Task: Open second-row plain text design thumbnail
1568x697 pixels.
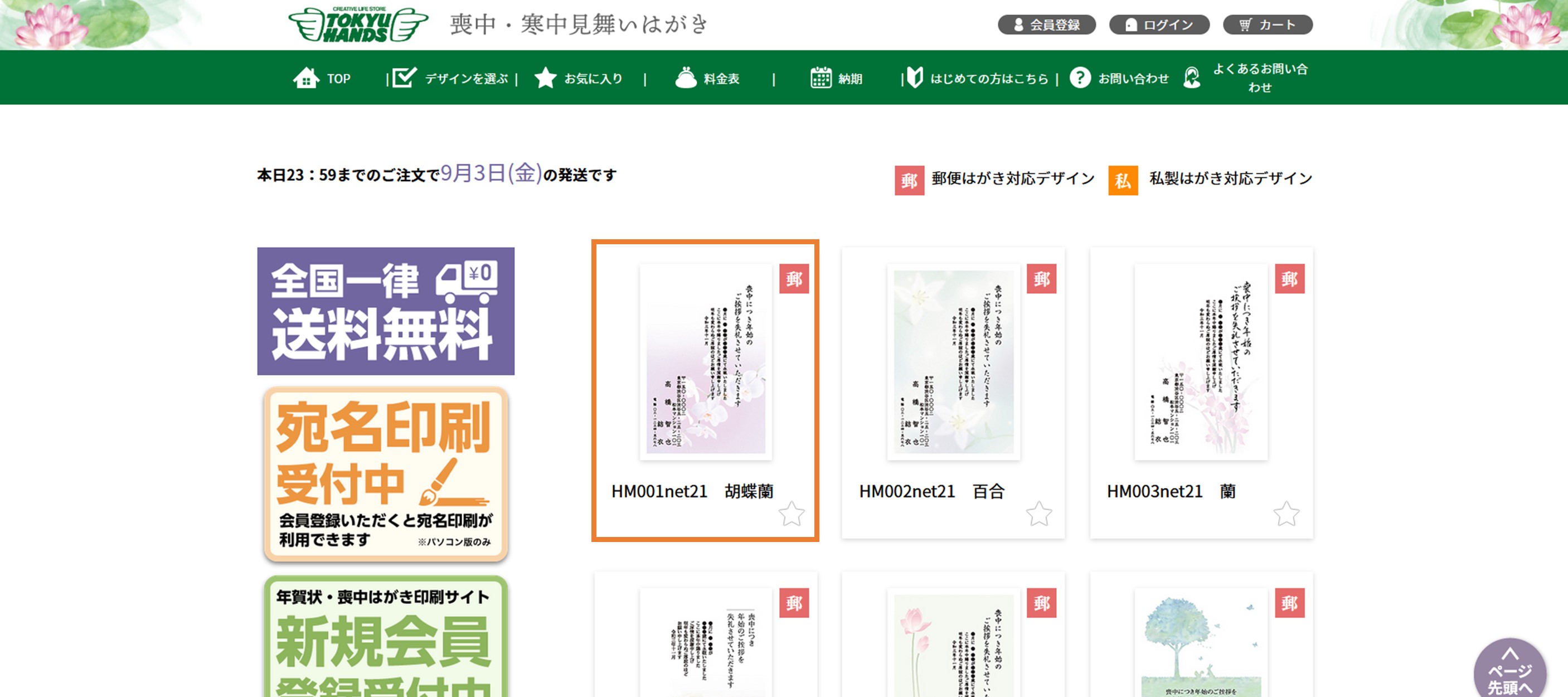Action: point(706,642)
